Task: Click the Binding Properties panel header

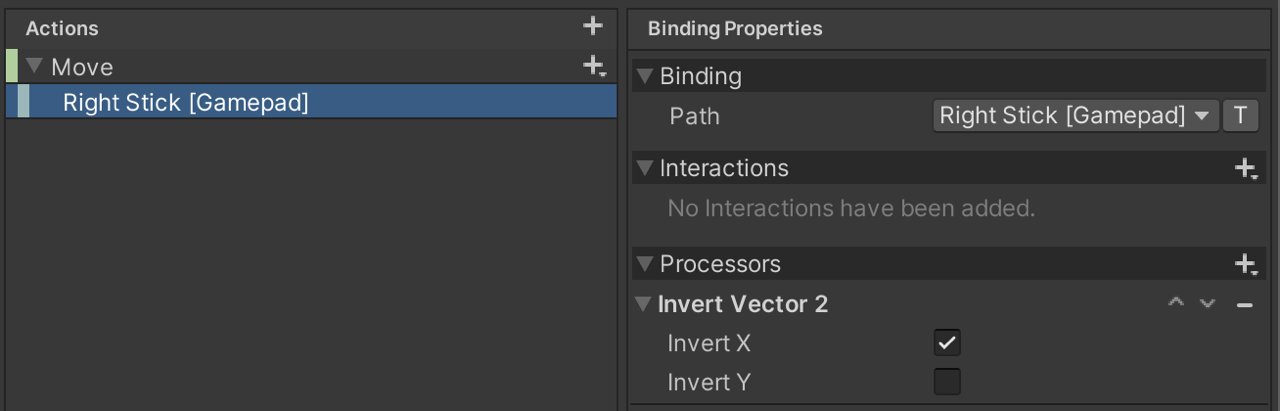Action: 735,28
